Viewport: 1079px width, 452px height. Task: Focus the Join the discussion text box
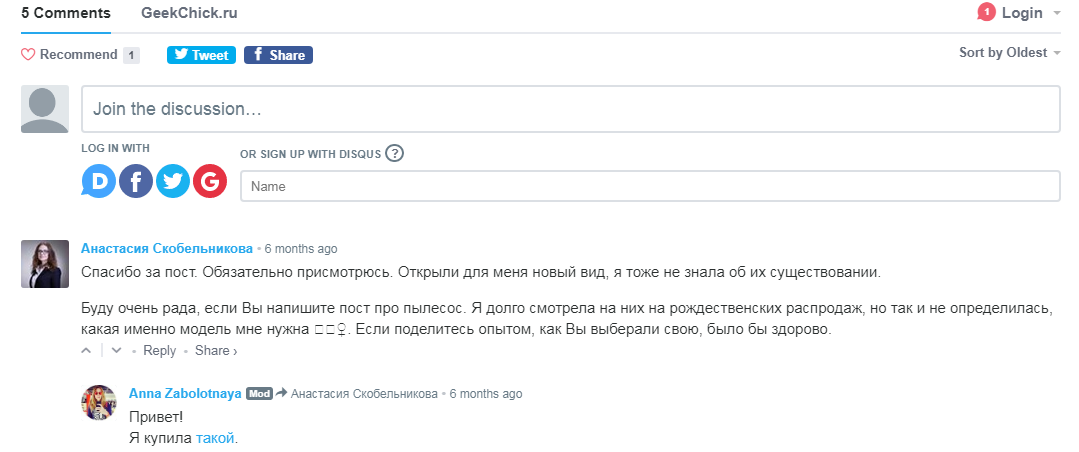click(x=570, y=109)
